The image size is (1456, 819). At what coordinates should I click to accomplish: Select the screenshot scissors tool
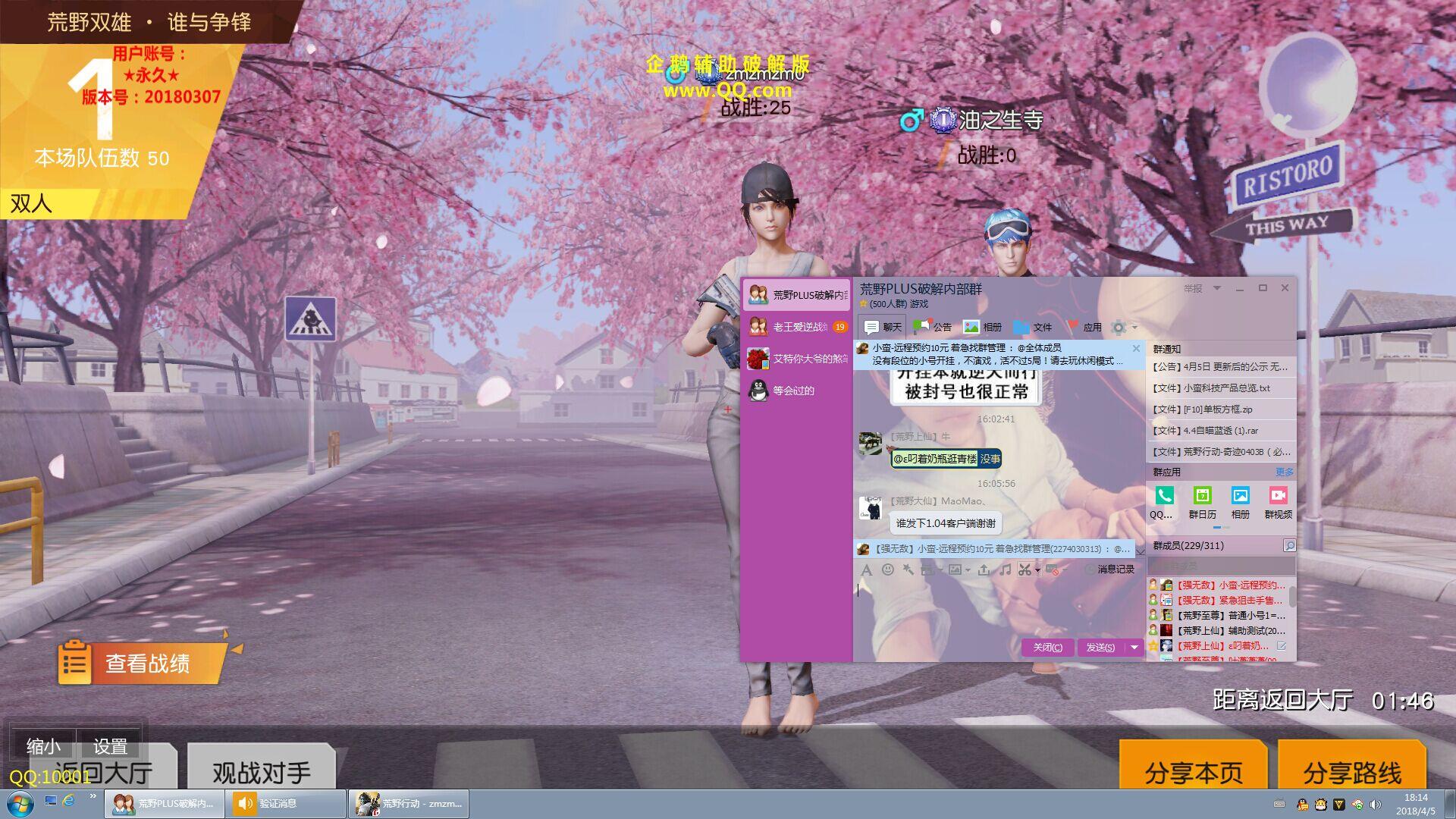coord(1025,570)
